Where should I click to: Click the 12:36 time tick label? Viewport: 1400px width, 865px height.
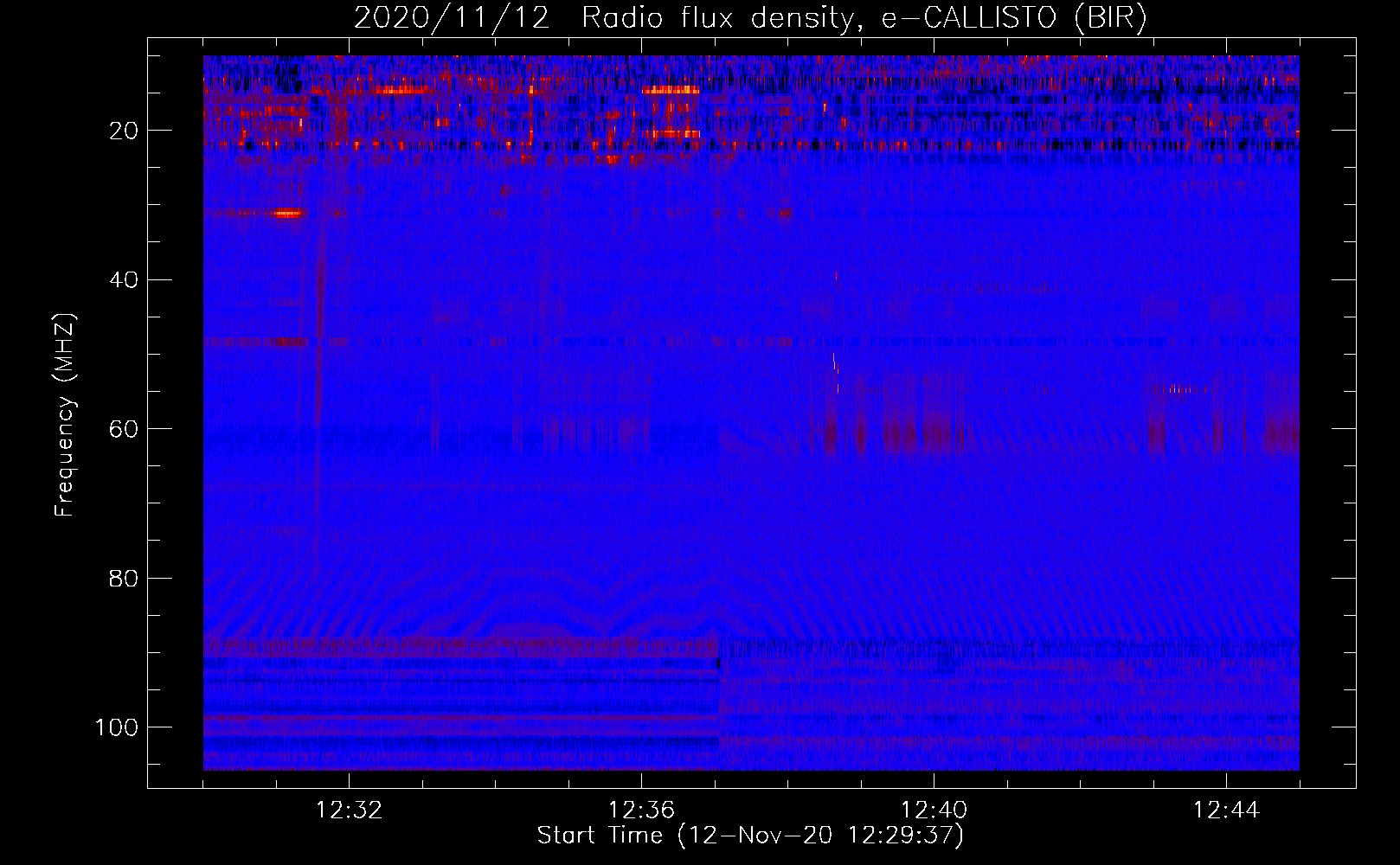[641, 811]
